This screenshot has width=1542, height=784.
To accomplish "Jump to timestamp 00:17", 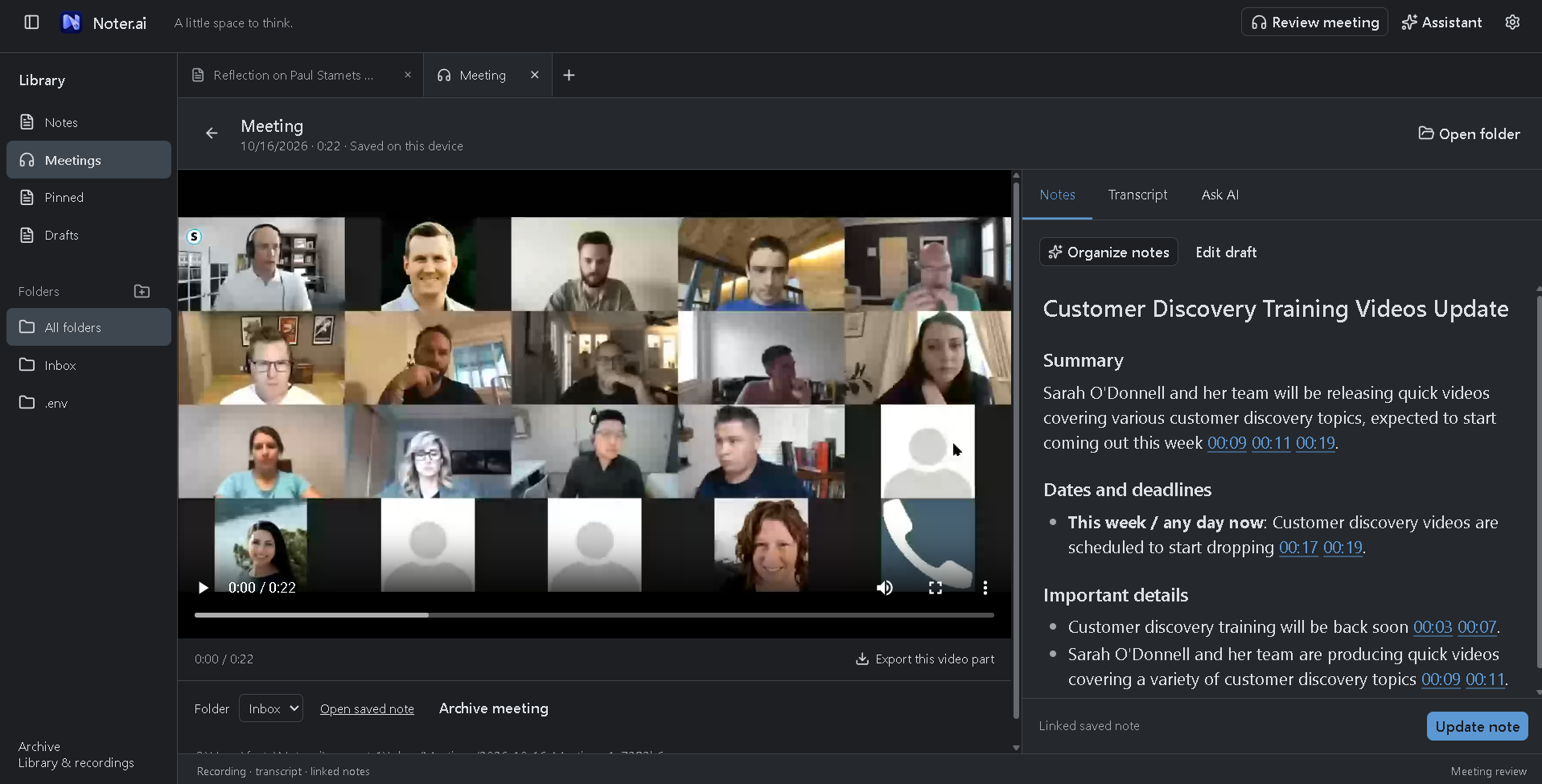I will point(1298,548).
